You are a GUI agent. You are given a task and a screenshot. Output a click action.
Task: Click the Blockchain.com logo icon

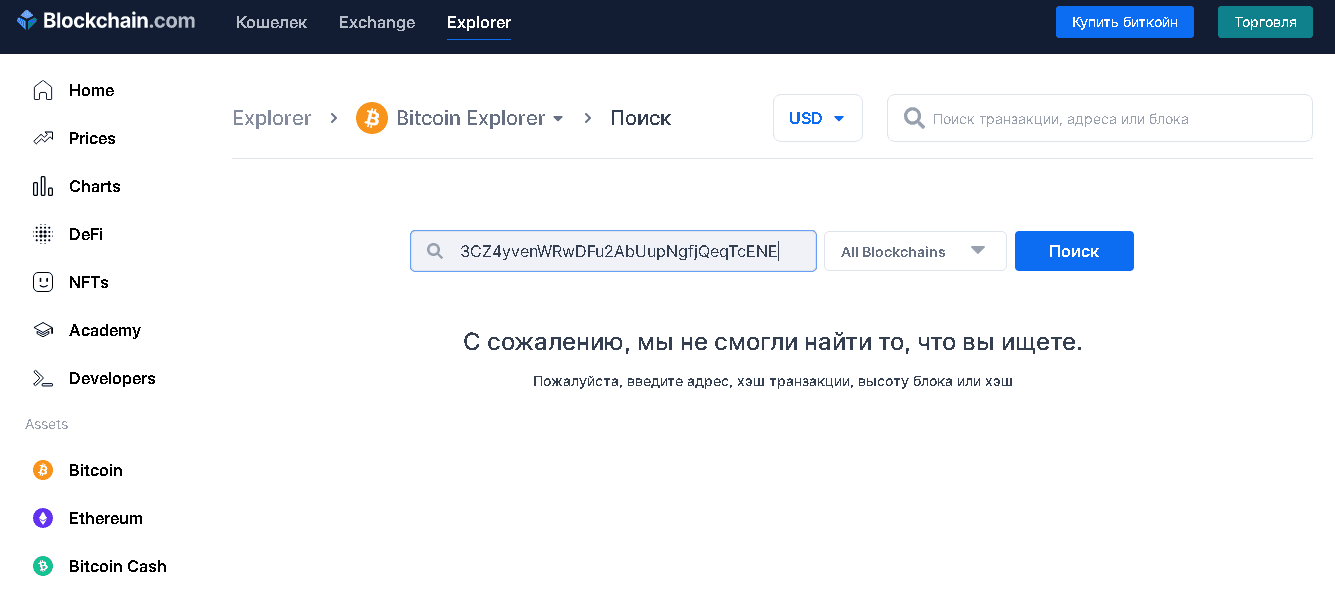pyautogui.click(x=27, y=21)
